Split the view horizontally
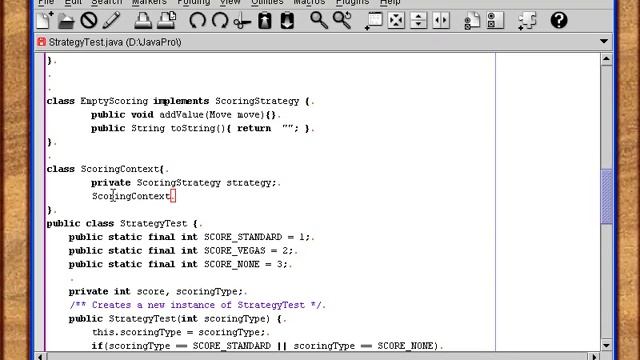 pos(418,20)
